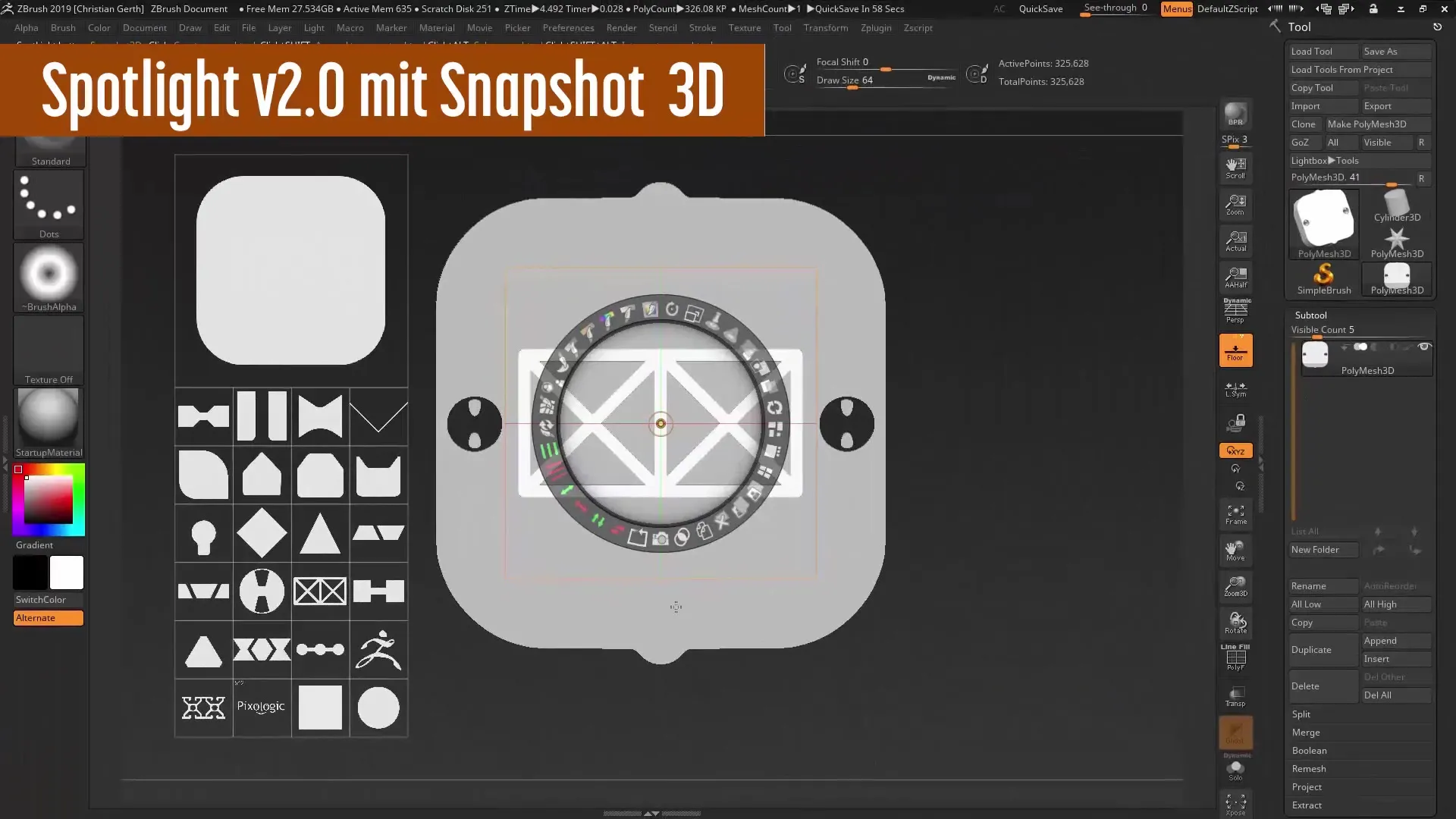The height and width of the screenshot is (819, 1456).
Task: Open the Standard brush picker
Action: pyautogui.click(x=50, y=151)
